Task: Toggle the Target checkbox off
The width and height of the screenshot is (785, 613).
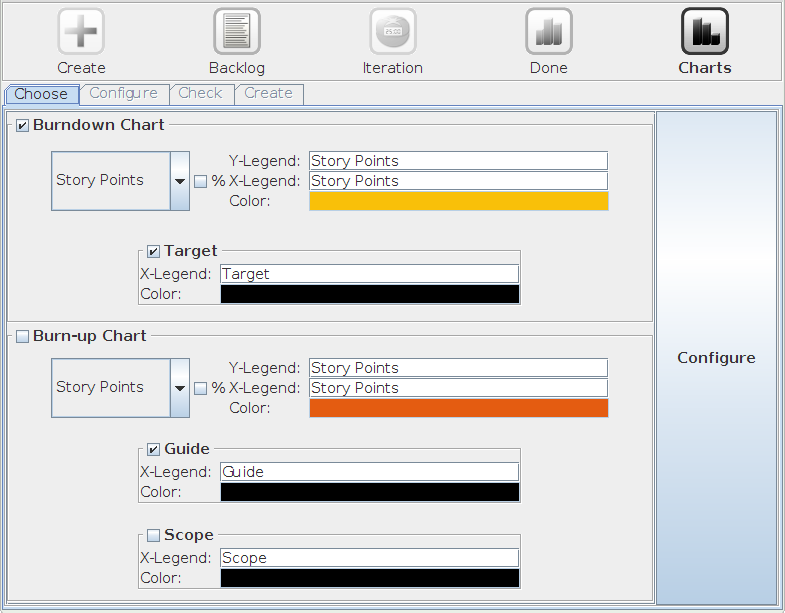Action: (x=153, y=251)
